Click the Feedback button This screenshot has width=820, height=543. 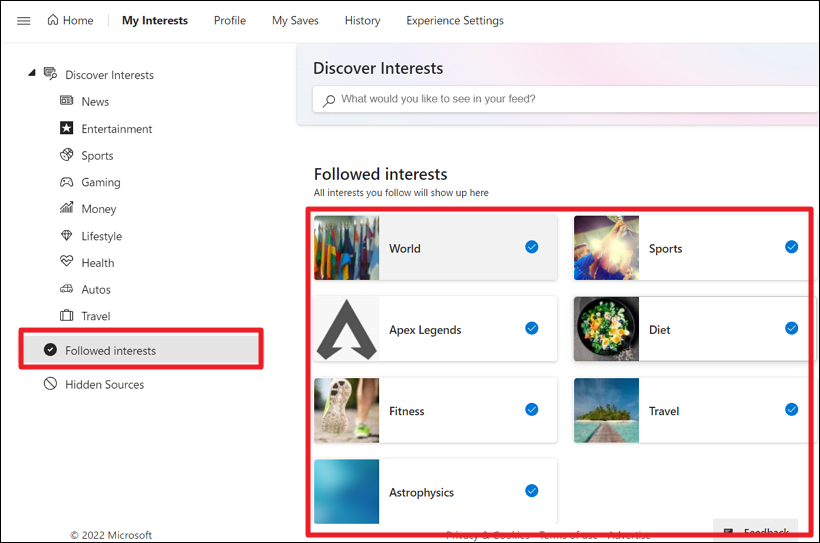[x=758, y=532]
